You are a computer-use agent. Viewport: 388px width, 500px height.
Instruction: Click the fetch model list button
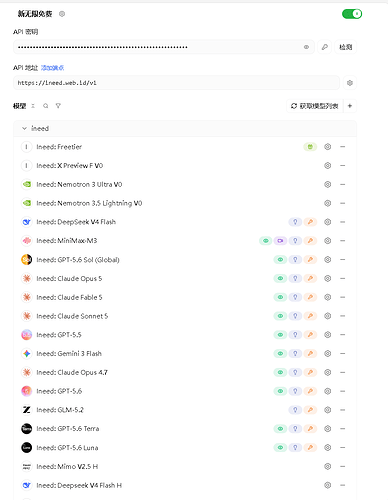(315, 106)
